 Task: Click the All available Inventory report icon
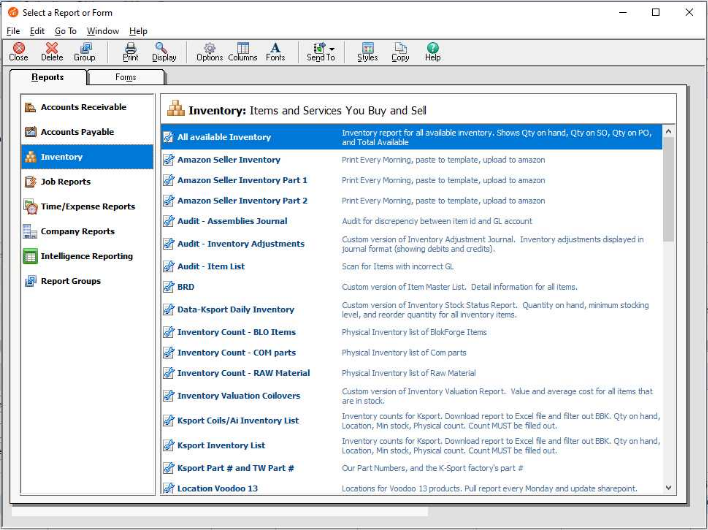click(x=168, y=137)
